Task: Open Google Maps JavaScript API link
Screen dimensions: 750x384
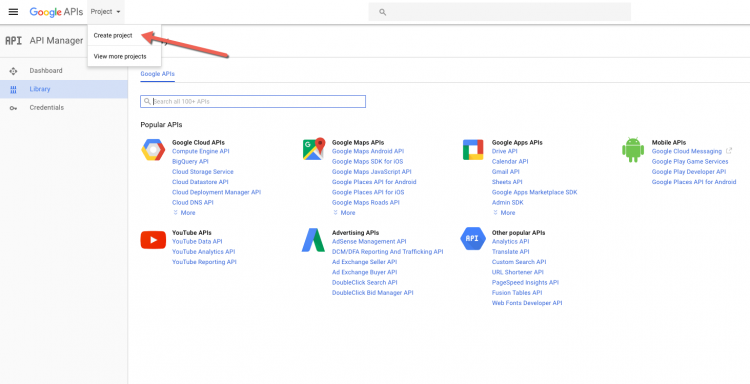Action: (x=372, y=172)
